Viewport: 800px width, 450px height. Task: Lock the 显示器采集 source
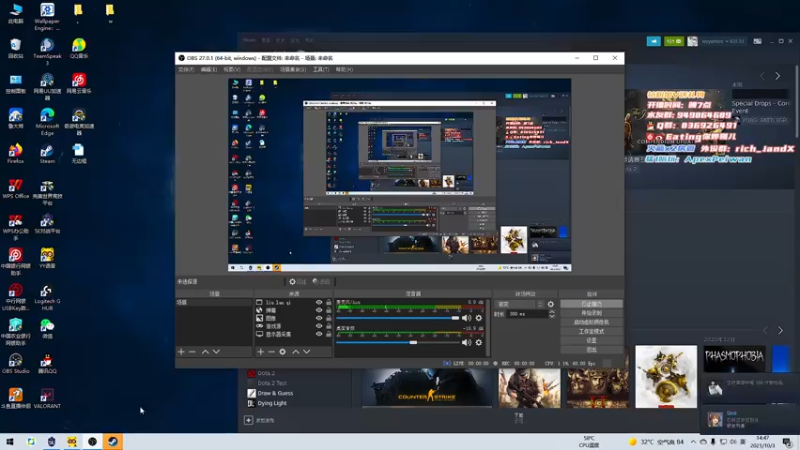click(329, 334)
